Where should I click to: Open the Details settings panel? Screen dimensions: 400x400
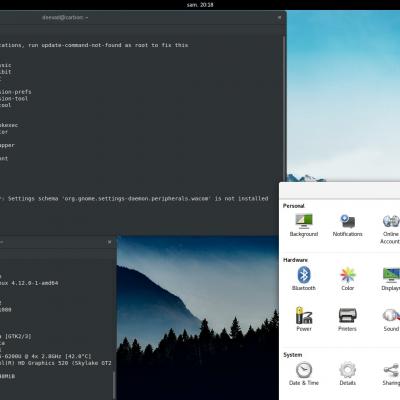coord(347,374)
